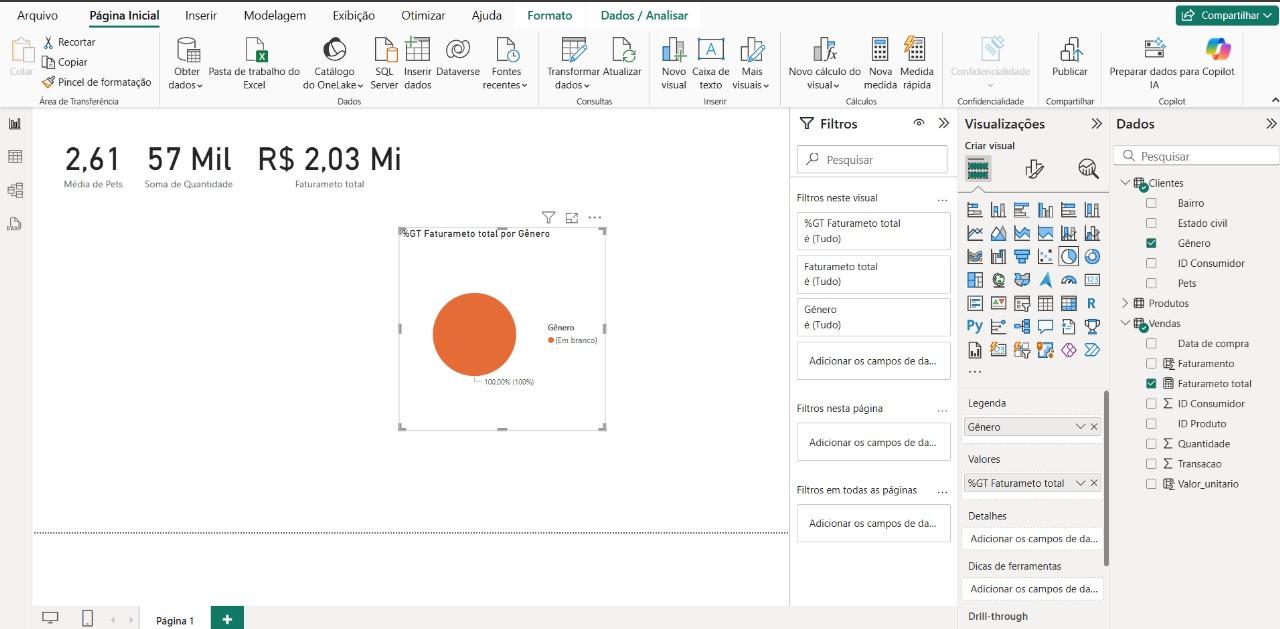Toggle the Filtros pane eye visibility icon

(x=919, y=123)
